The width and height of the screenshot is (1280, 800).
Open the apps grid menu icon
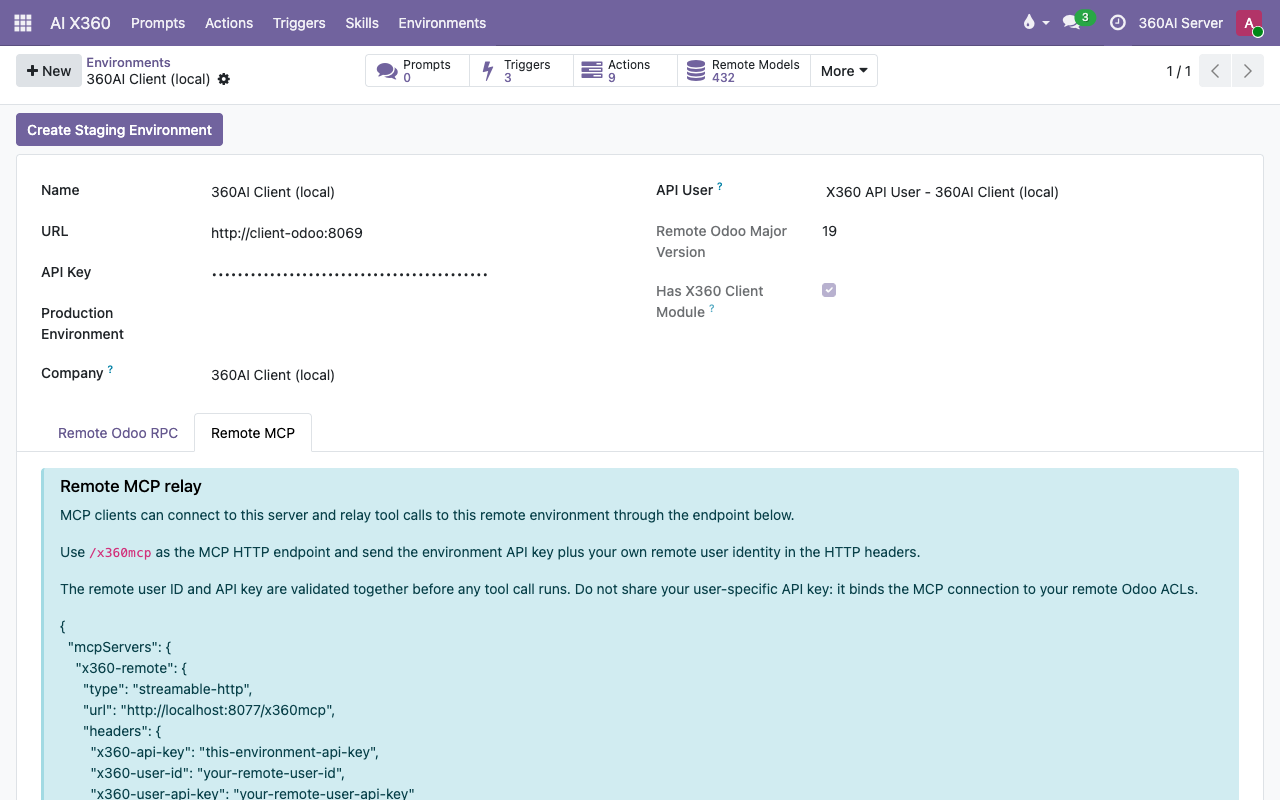pyautogui.click(x=23, y=23)
